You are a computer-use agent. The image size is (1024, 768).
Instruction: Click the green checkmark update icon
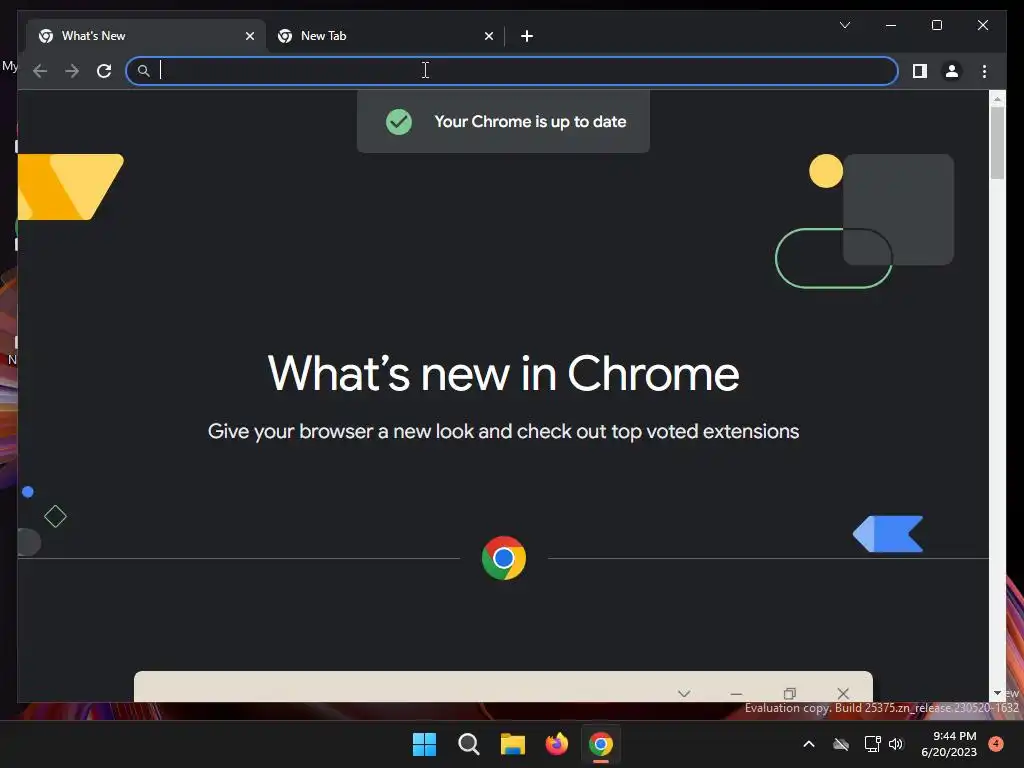pyautogui.click(x=398, y=121)
